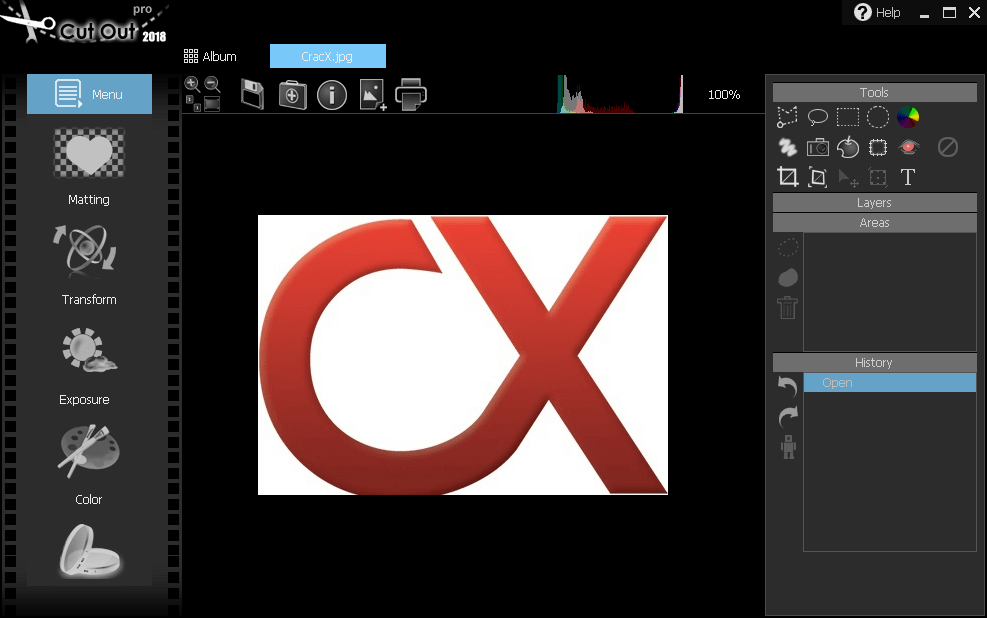
Task: Choose the camera tool in Tools panel
Action: [818, 147]
